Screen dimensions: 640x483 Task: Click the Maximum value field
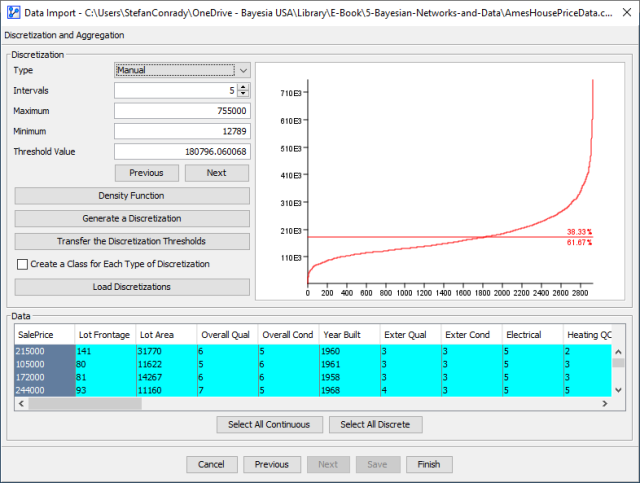click(x=182, y=111)
